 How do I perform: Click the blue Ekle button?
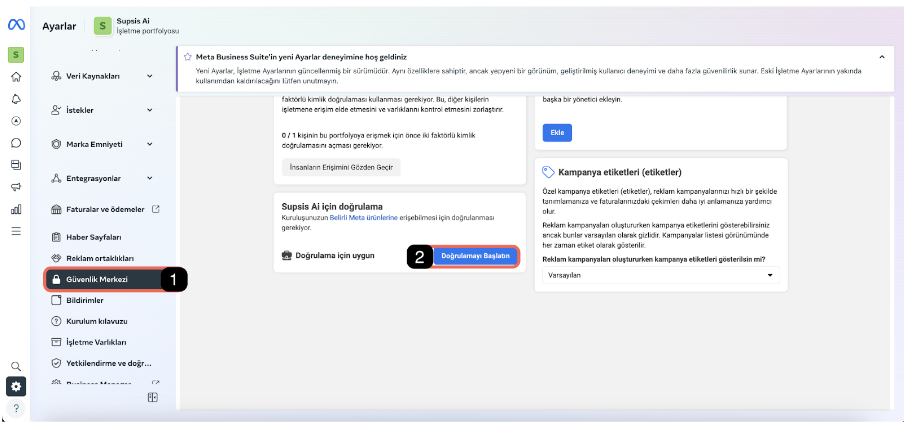pyautogui.click(x=557, y=133)
